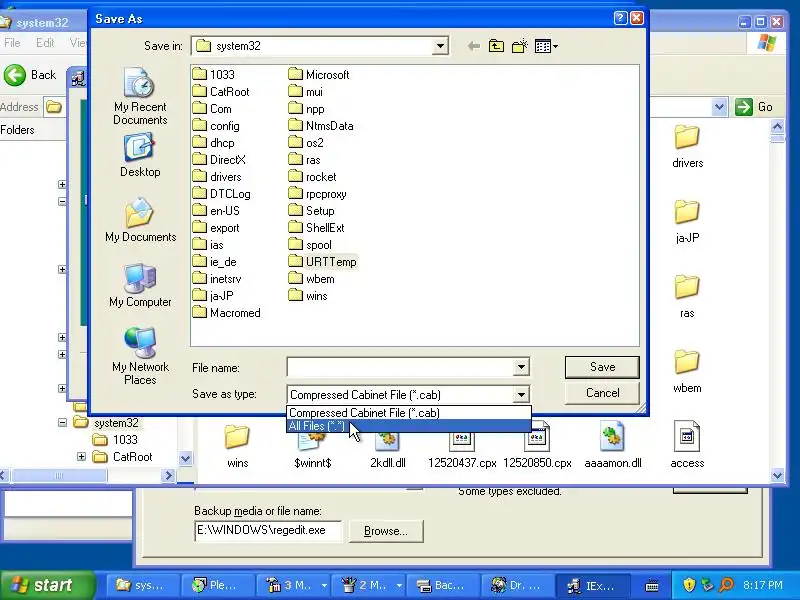800x600 pixels.
Task: Select My Computer in places bar
Action: [x=140, y=286]
